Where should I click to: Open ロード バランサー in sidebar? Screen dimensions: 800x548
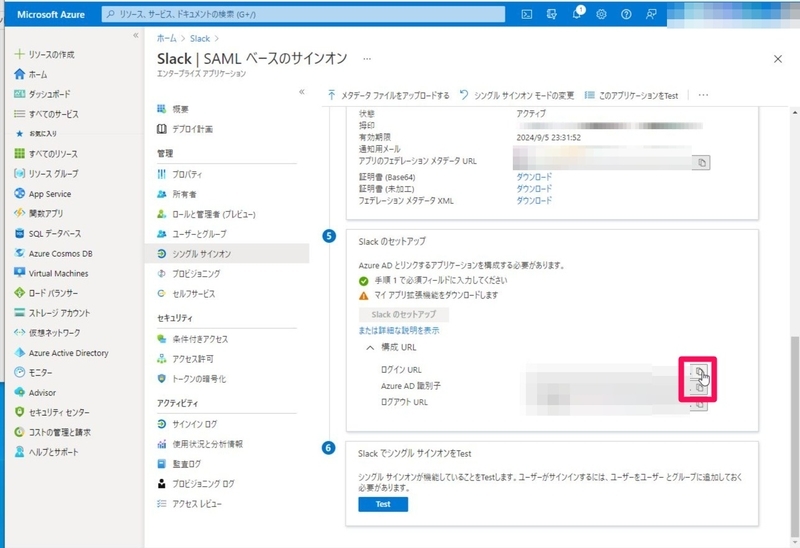46,293
